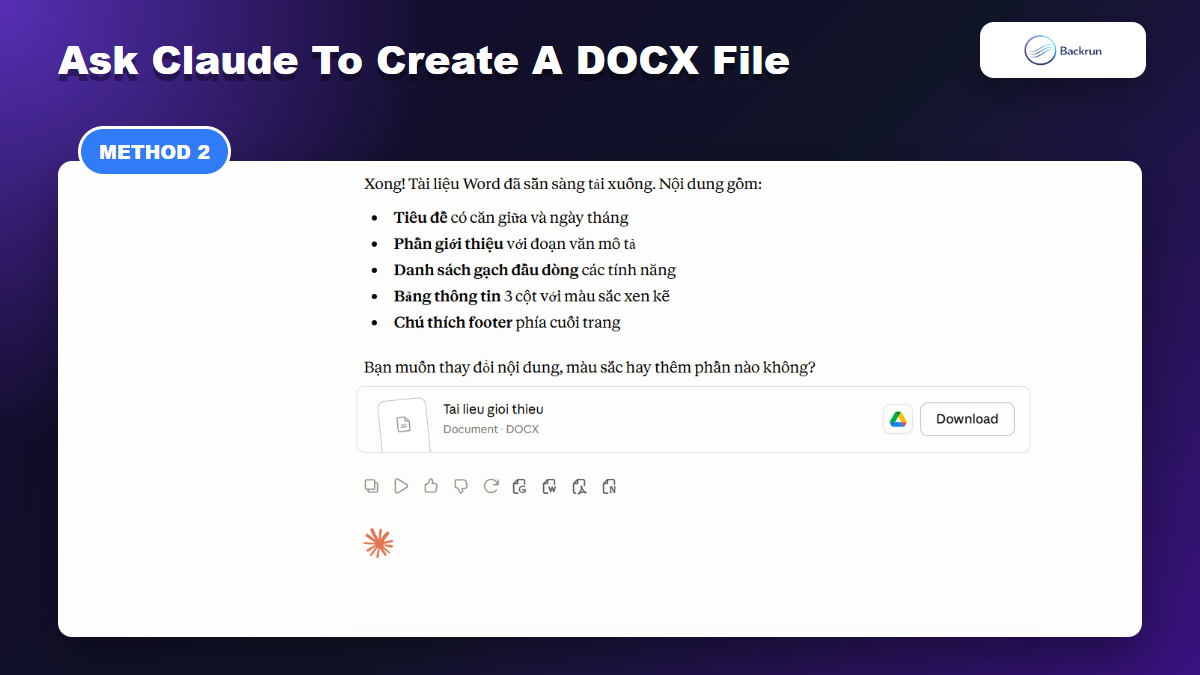Export to Notion with N file icon
The width and height of the screenshot is (1200, 675).
(609, 487)
